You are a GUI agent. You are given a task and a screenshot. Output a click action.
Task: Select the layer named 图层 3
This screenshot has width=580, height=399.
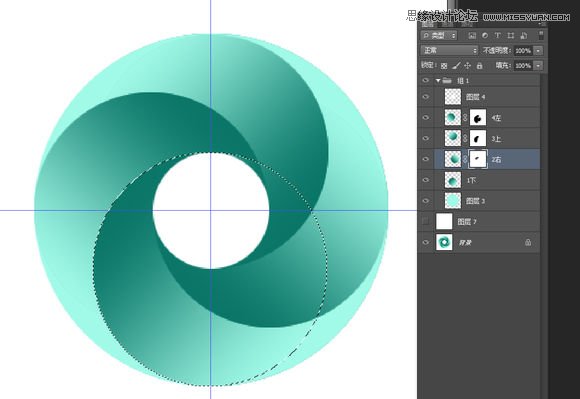click(476, 201)
